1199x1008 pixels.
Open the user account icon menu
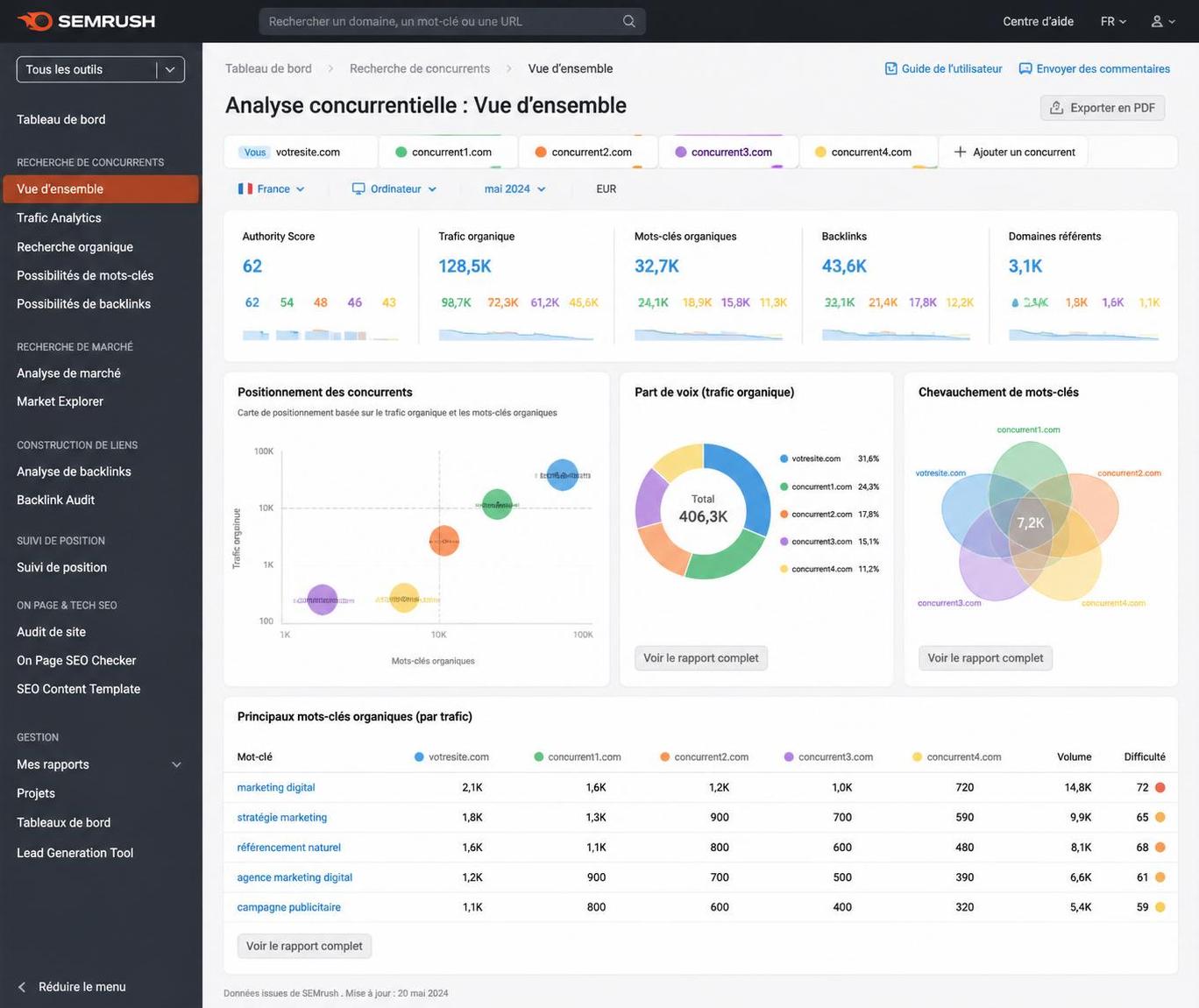(x=1162, y=21)
